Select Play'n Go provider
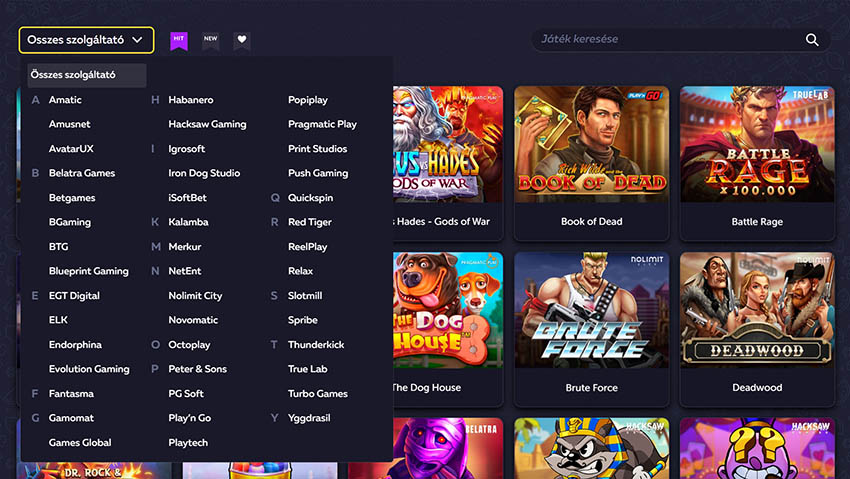This screenshot has height=479, width=850. [189, 418]
